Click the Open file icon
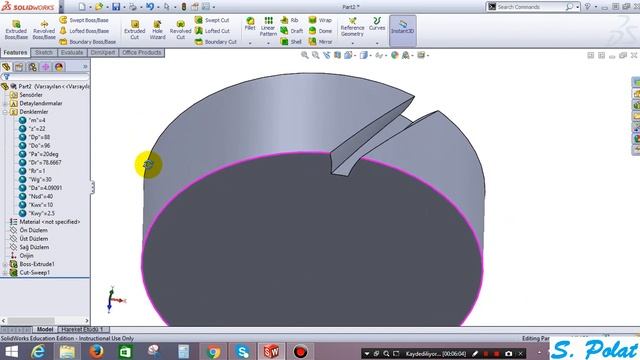Image resolution: width=640 pixels, height=360 pixels. point(99,7)
